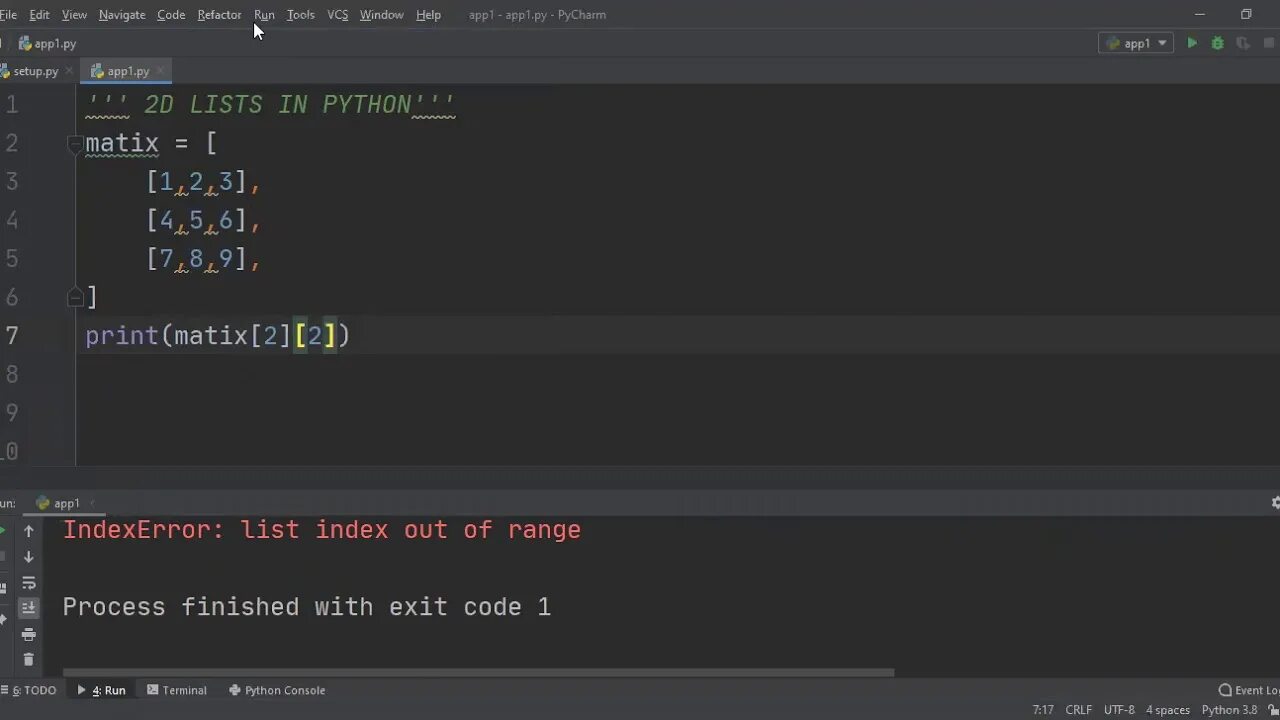This screenshot has width=1280, height=720.
Task: Open the Refactor menu
Action: tap(219, 15)
